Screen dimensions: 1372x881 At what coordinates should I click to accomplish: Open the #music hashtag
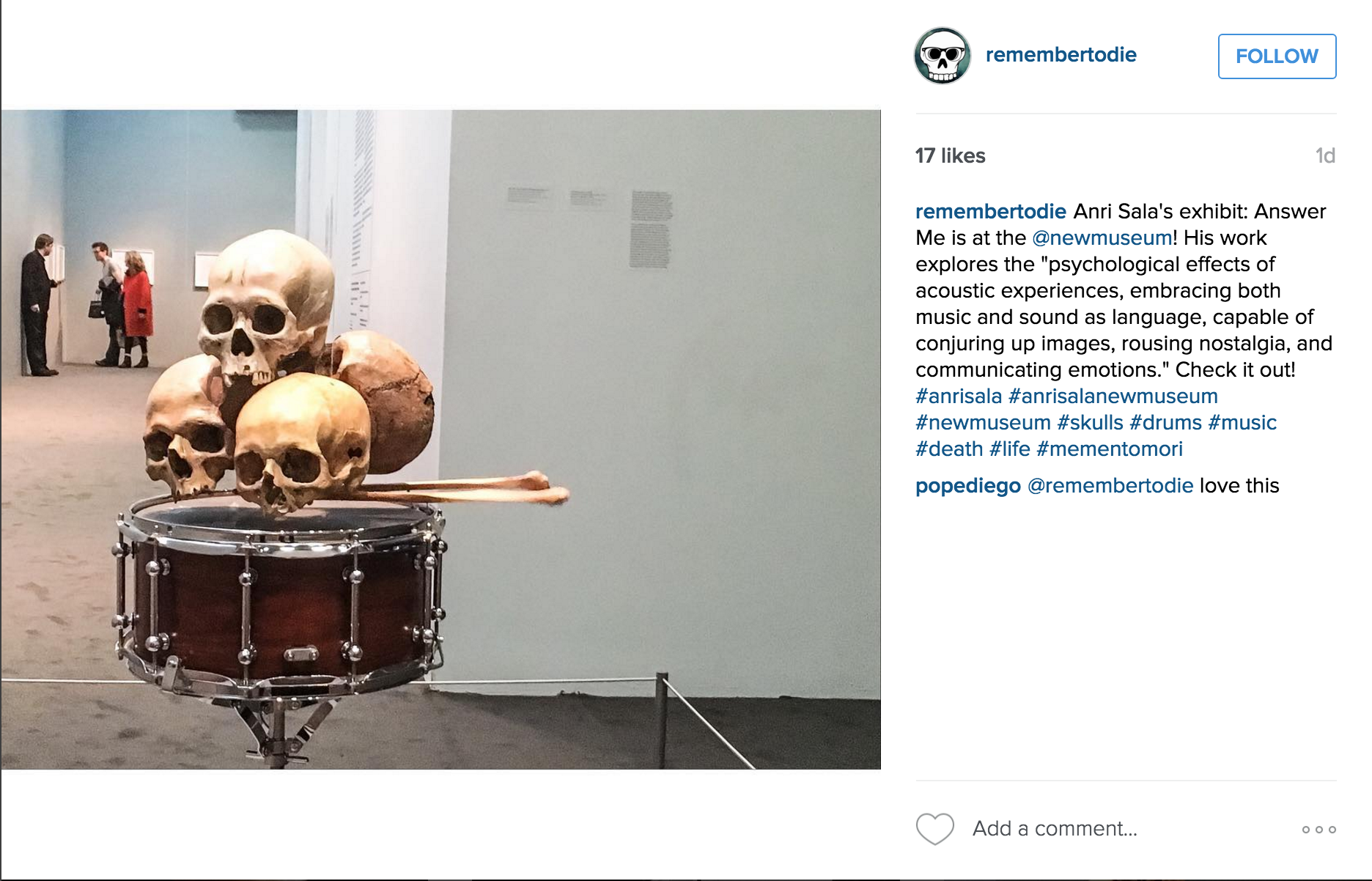[1242, 423]
